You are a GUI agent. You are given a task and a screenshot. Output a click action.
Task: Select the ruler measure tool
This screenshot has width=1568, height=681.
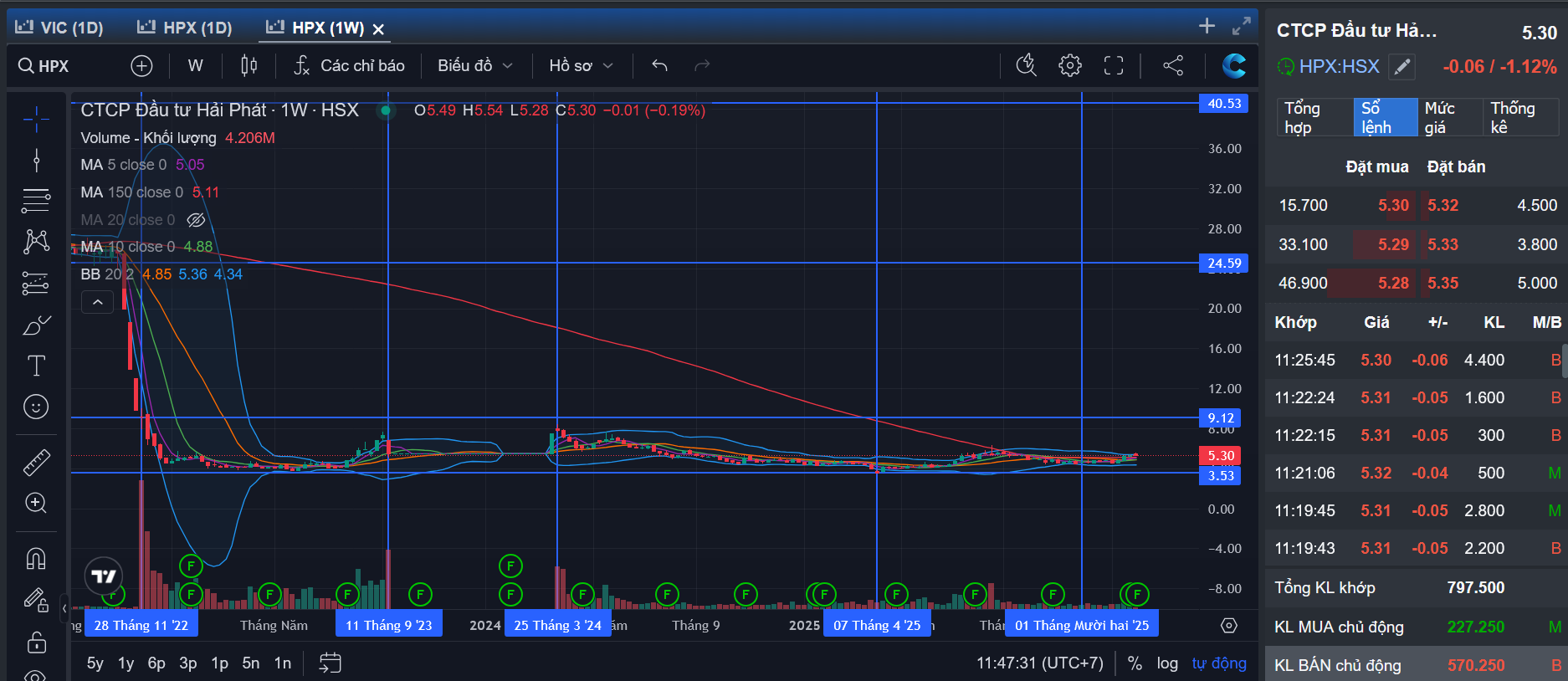(36, 462)
